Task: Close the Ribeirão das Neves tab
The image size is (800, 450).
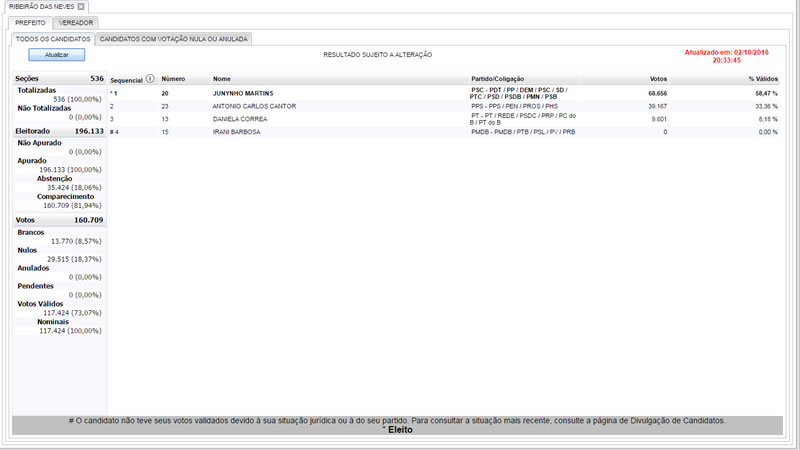Action: click(81, 6)
